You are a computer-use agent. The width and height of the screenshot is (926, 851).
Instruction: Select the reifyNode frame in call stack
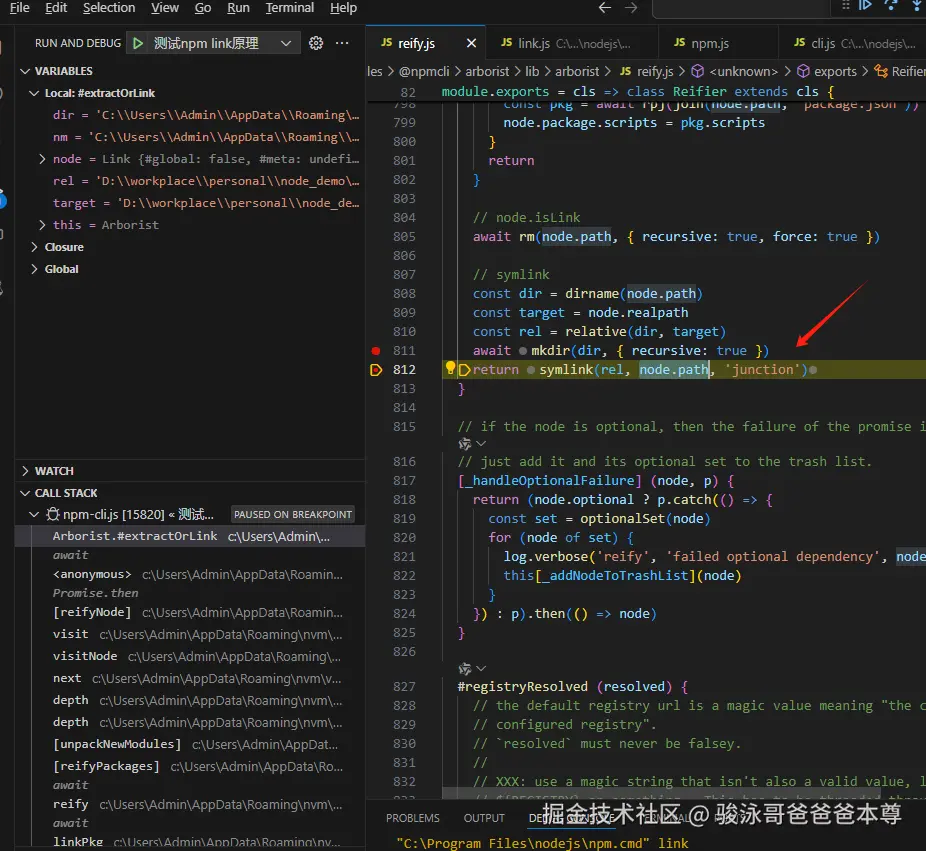coord(92,612)
